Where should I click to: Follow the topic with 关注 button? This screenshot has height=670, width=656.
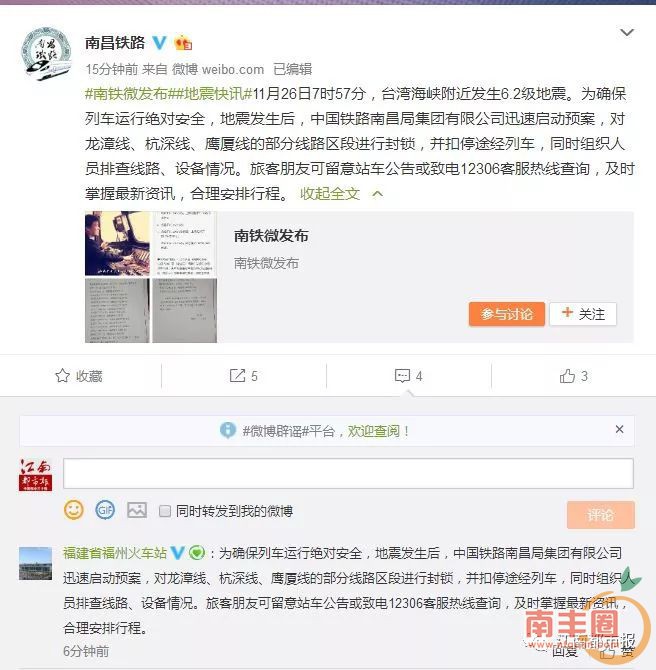pyautogui.click(x=583, y=314)
